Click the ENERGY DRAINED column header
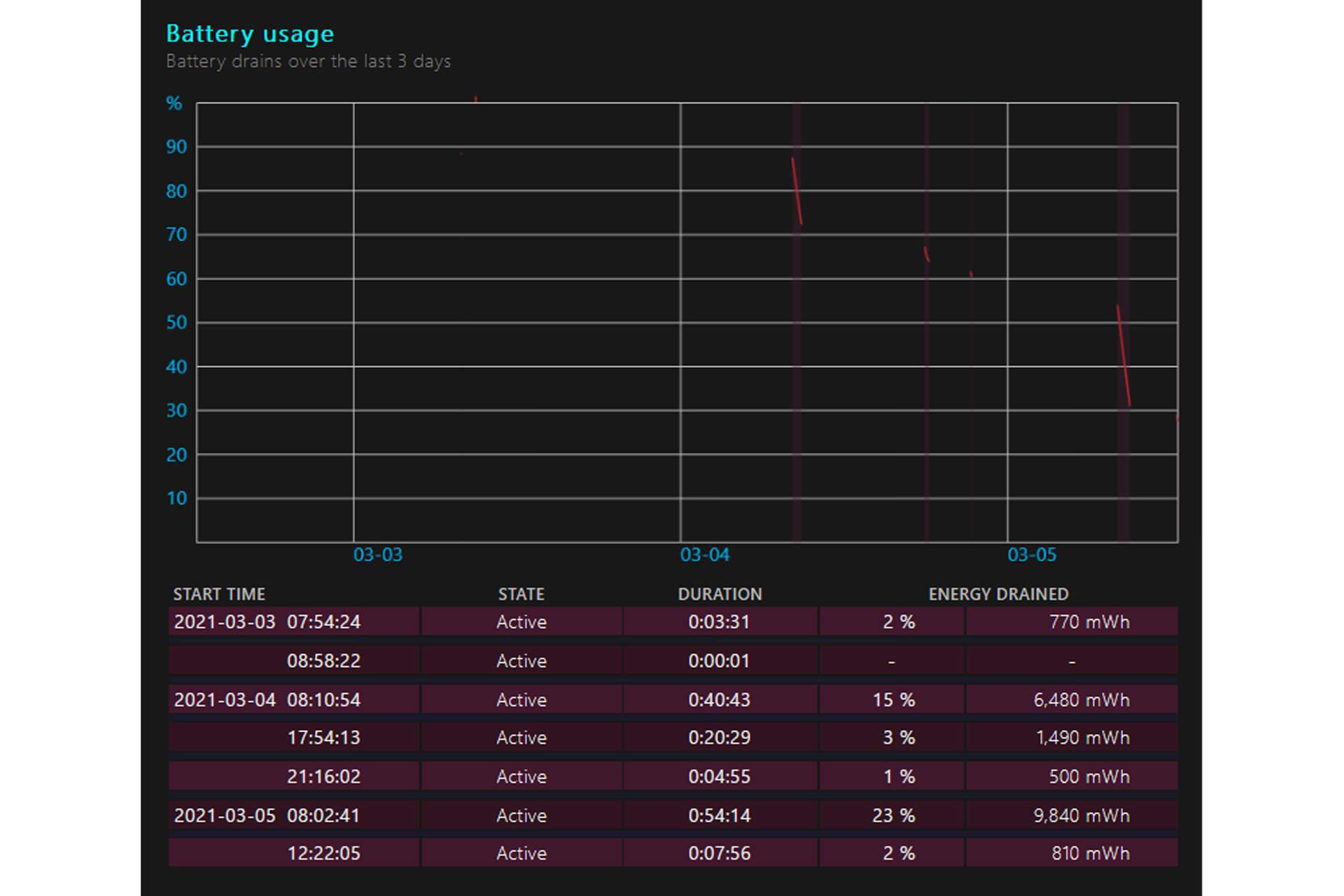The image size is (1344, 896). 998,594
